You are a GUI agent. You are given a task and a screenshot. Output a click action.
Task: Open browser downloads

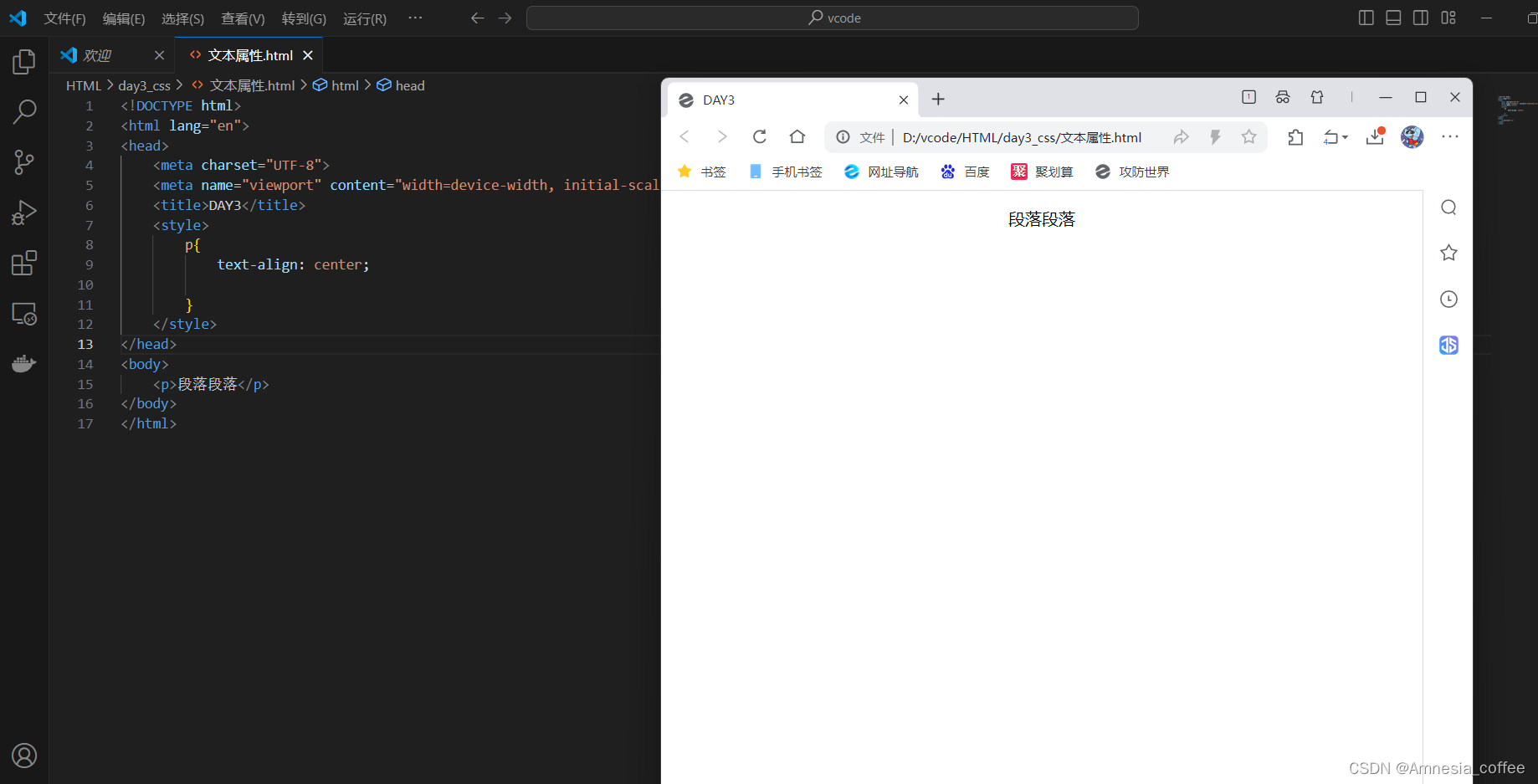tap(1375, 136)
